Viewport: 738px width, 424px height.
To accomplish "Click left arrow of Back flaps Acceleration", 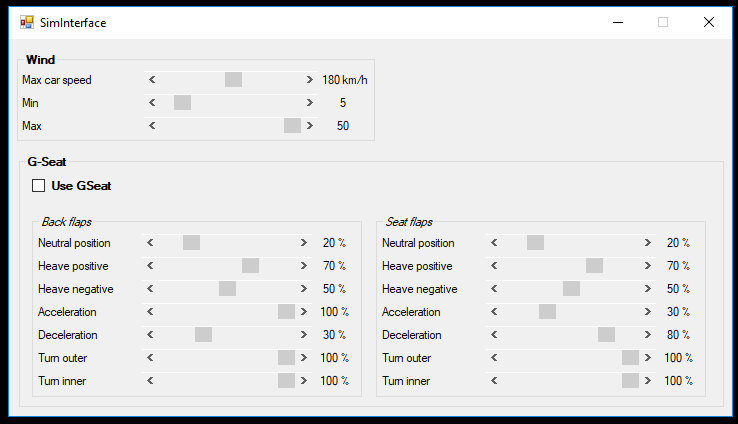I will tap(150, 312).
